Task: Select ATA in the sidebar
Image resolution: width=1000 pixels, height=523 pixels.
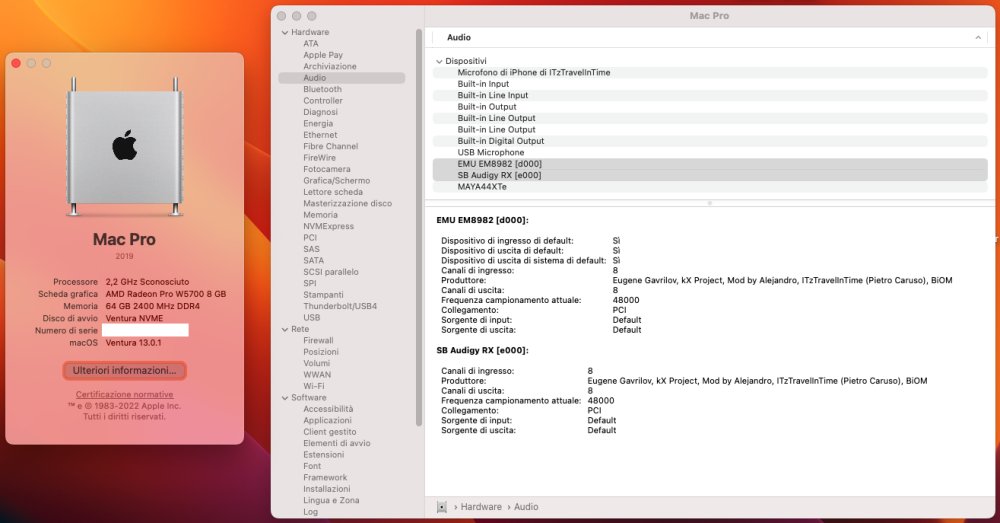Action: pyautogui.click(x=311, y=44)
